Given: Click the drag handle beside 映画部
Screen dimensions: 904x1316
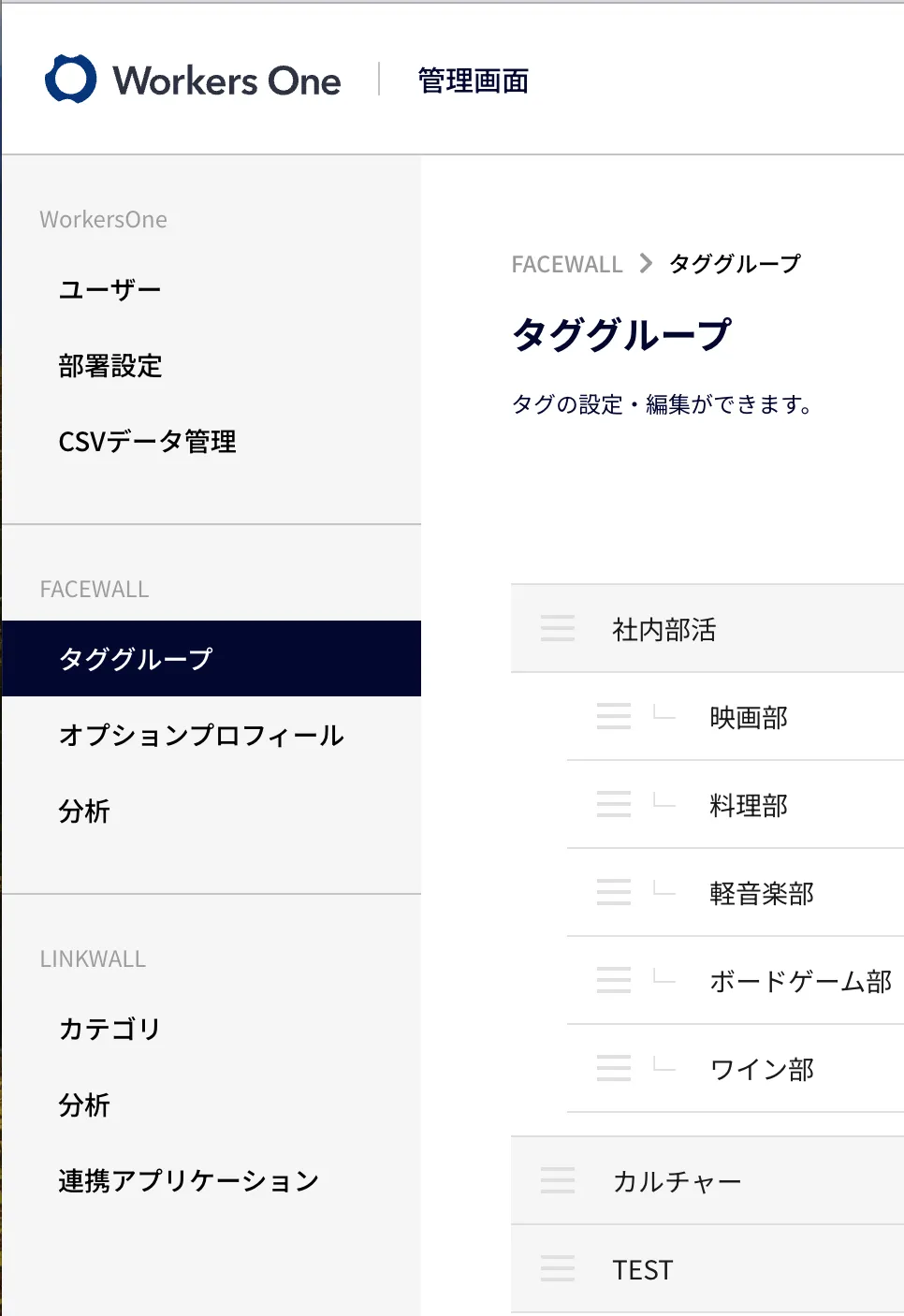Looking at the screenshot, I should (614, 716).
